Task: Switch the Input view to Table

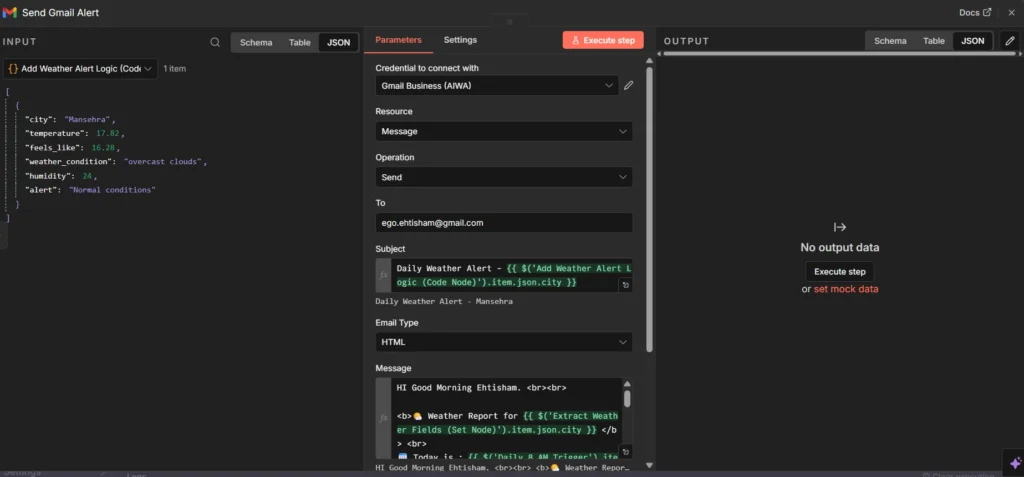Action: [x=299, y=43]
